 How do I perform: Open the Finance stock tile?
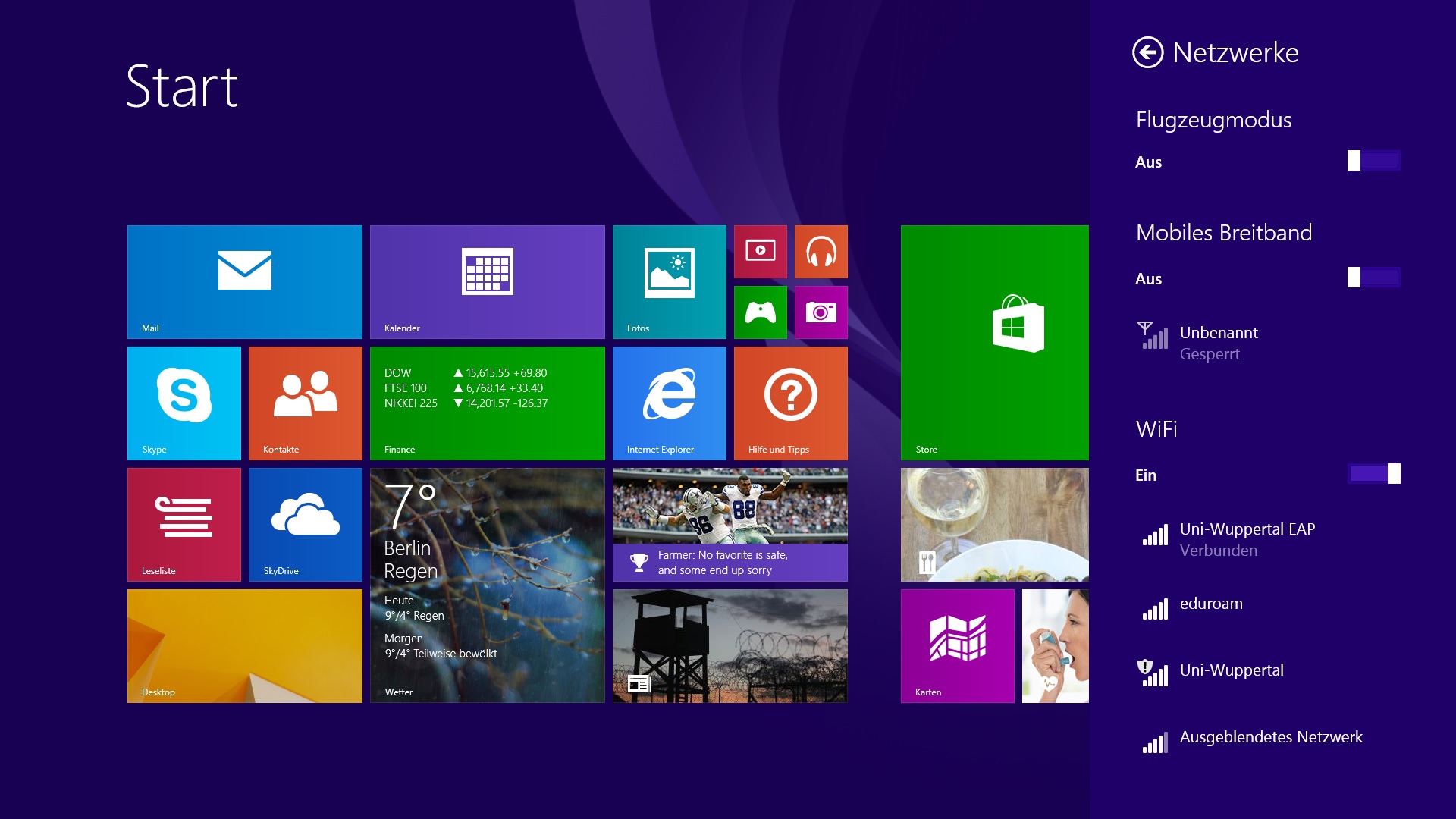[x=487, y=403]
